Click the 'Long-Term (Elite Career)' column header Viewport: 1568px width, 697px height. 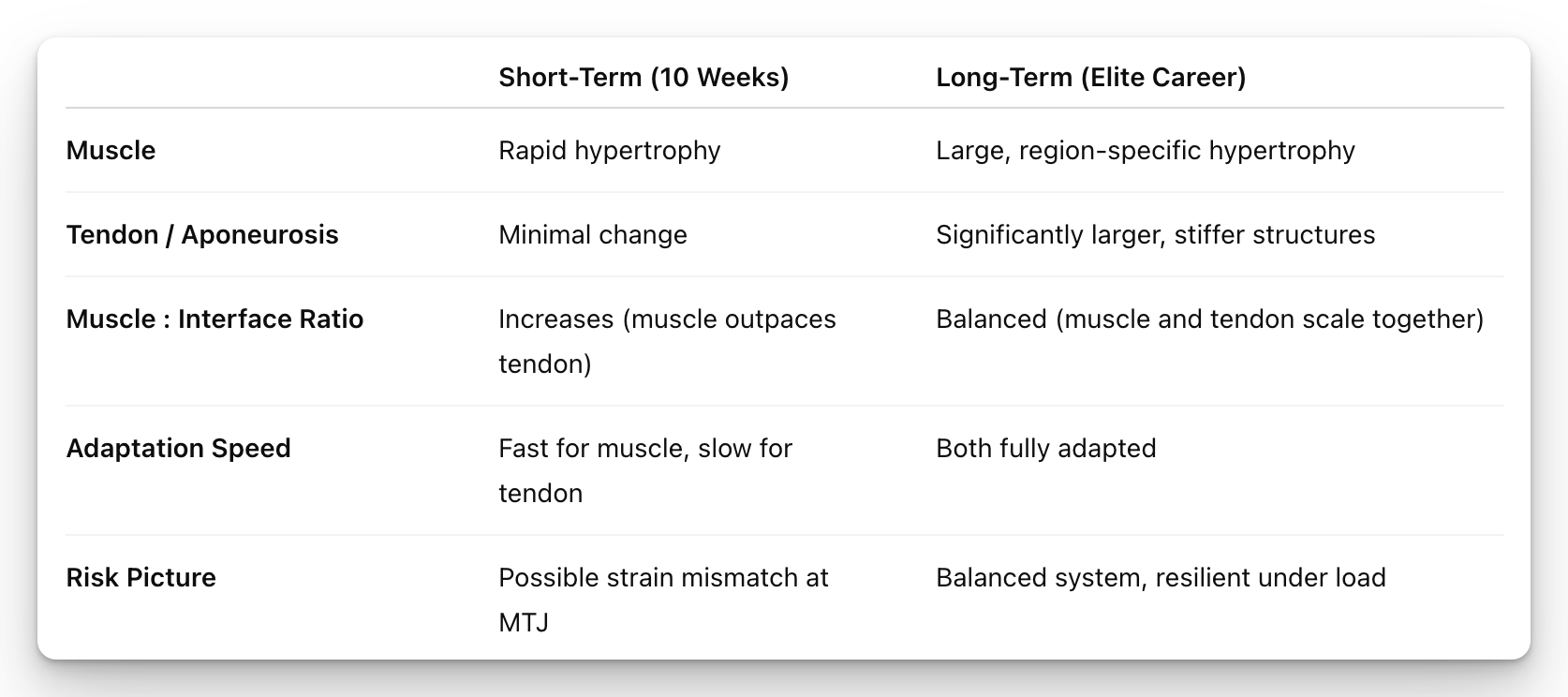[x=1090, y=77]
